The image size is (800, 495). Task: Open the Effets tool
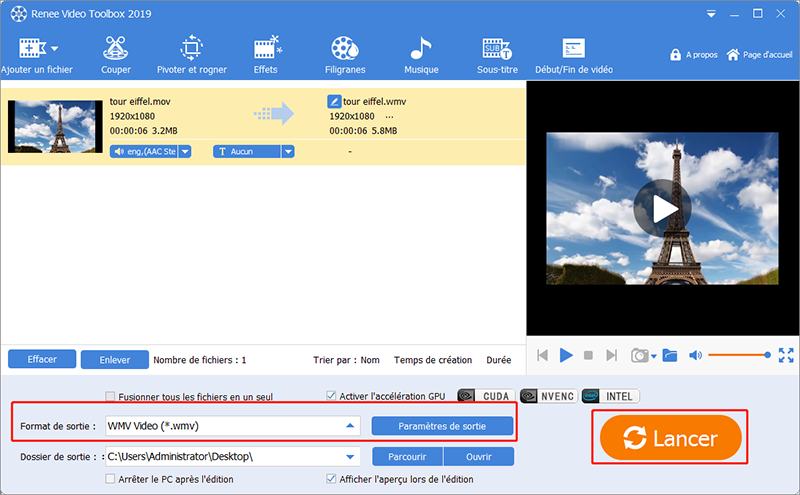tap(265, 53)
